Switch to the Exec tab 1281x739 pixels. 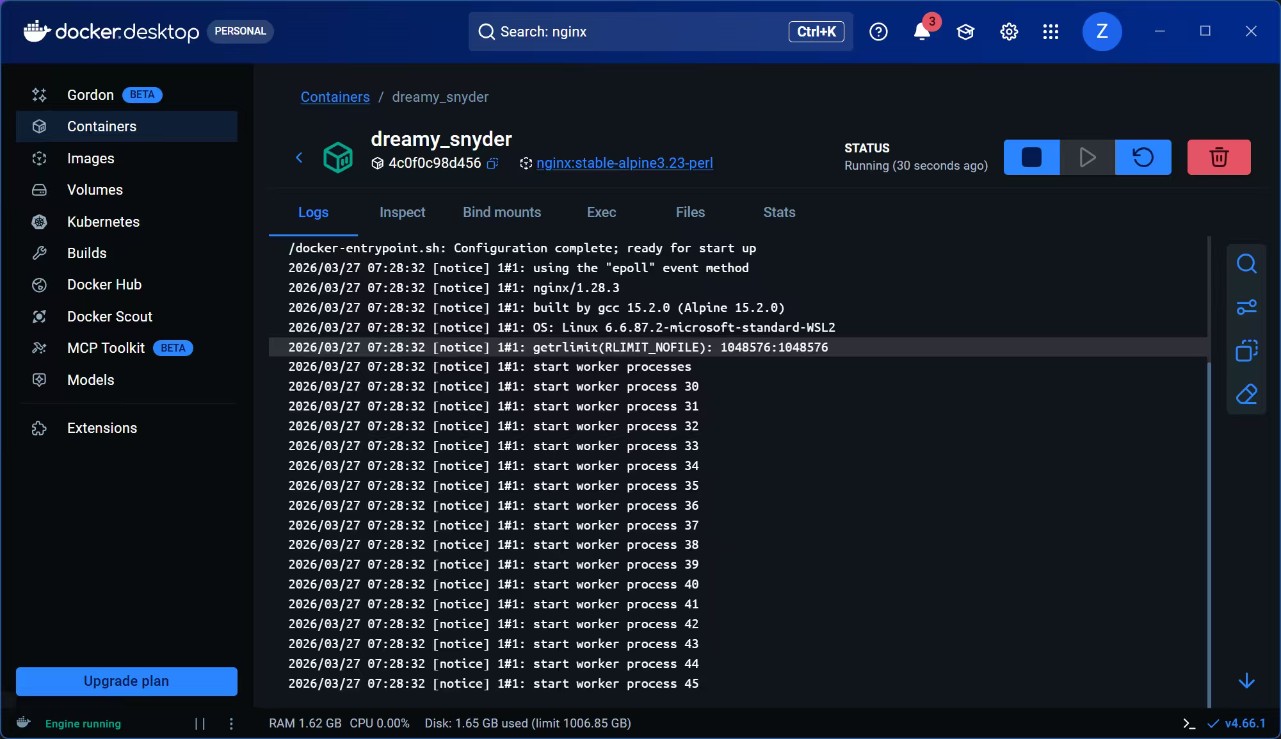tap(602, 213)
